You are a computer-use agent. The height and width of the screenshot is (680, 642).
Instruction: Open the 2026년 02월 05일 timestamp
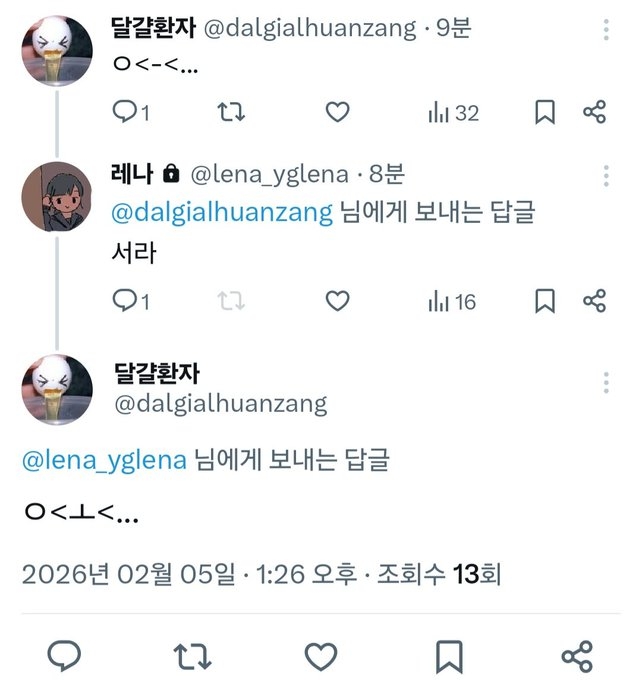(130, 575)
